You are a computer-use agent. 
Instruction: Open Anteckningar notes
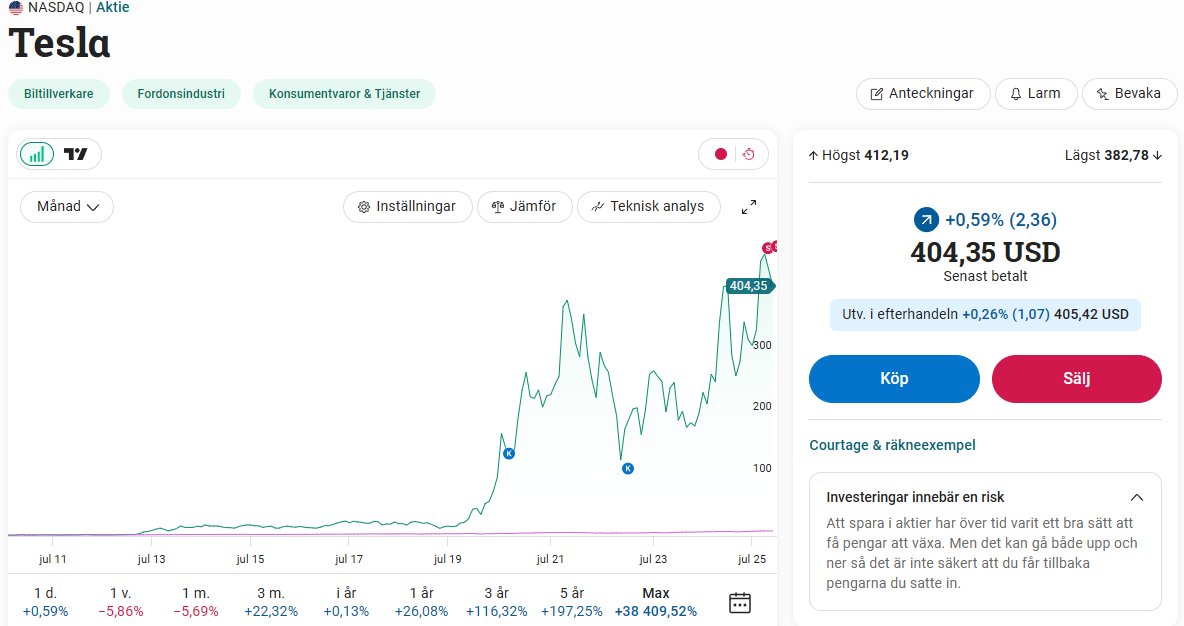click(923, 94)
